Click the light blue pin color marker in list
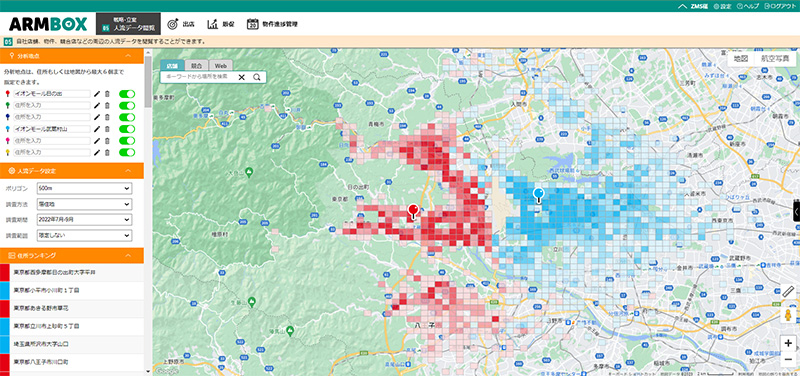Image resolution: width=800 pixels, height=376 pixels. click(x=7, y=129)
